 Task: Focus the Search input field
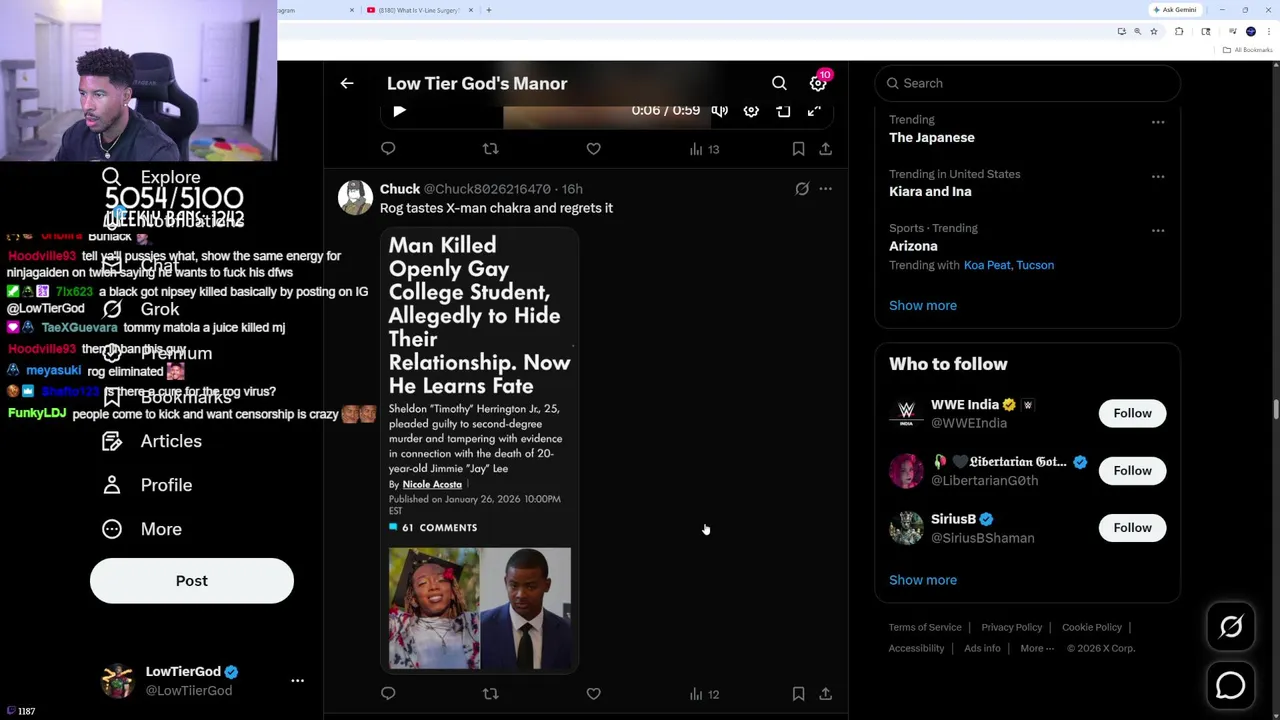tap(1028, 84)
